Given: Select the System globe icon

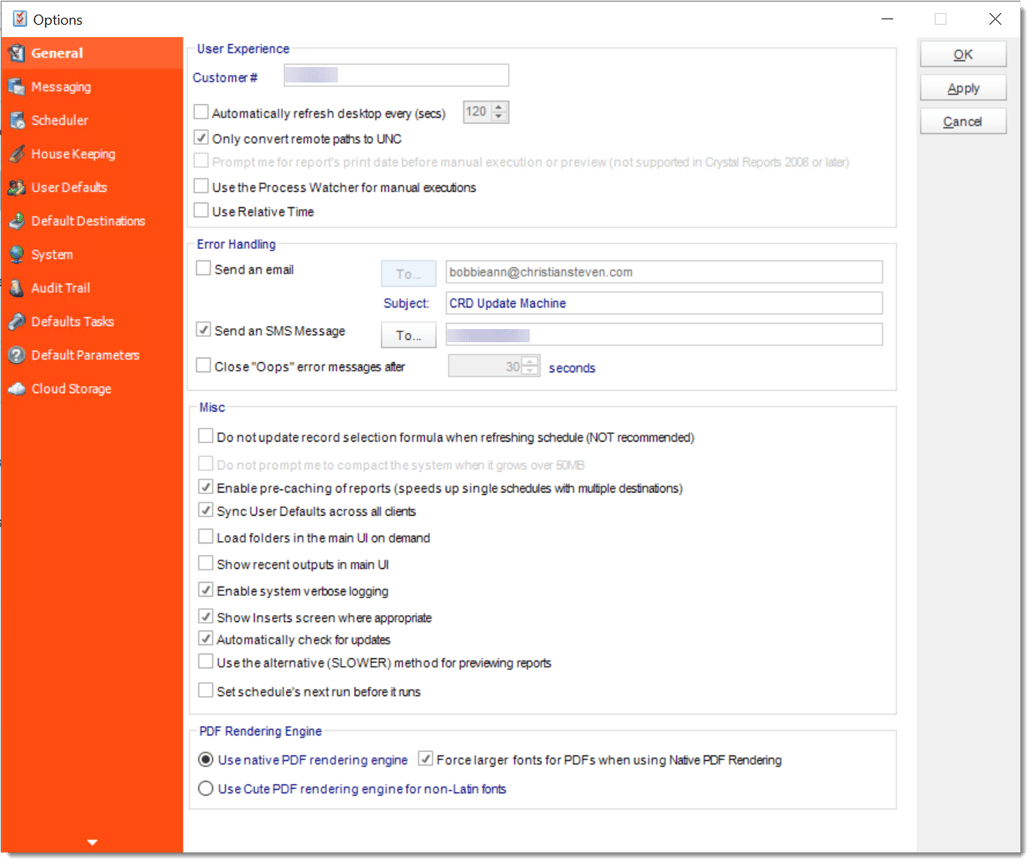Looking at the screenshot, I should 16,255.
